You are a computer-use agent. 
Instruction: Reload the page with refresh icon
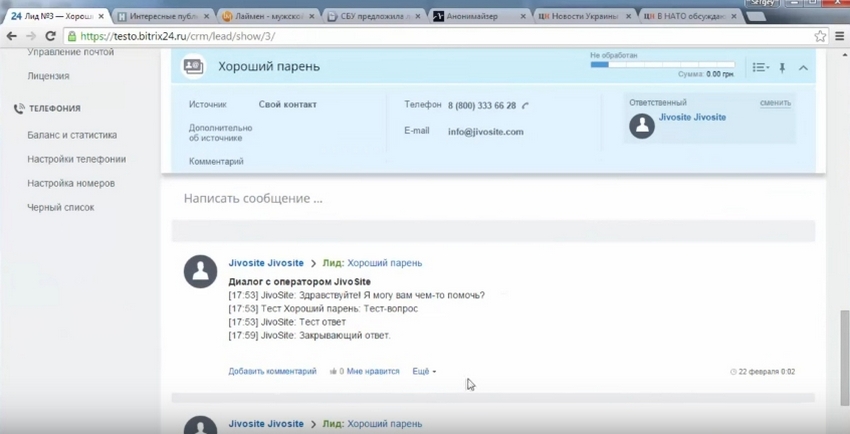click(x=50, y=36)
